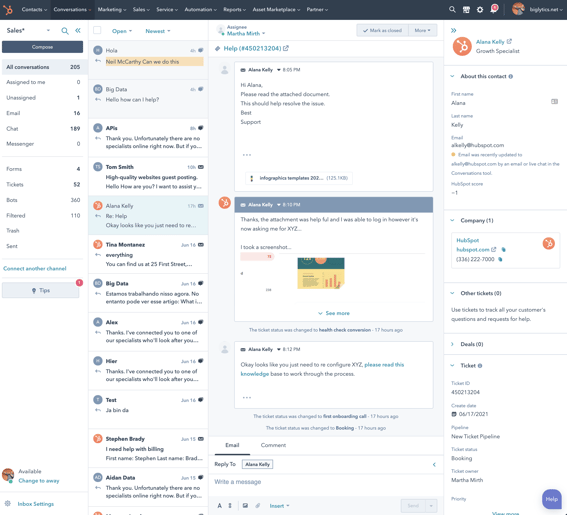567x515 pixels.
Task: Click Connect another channel link
Action: point(35,268)
